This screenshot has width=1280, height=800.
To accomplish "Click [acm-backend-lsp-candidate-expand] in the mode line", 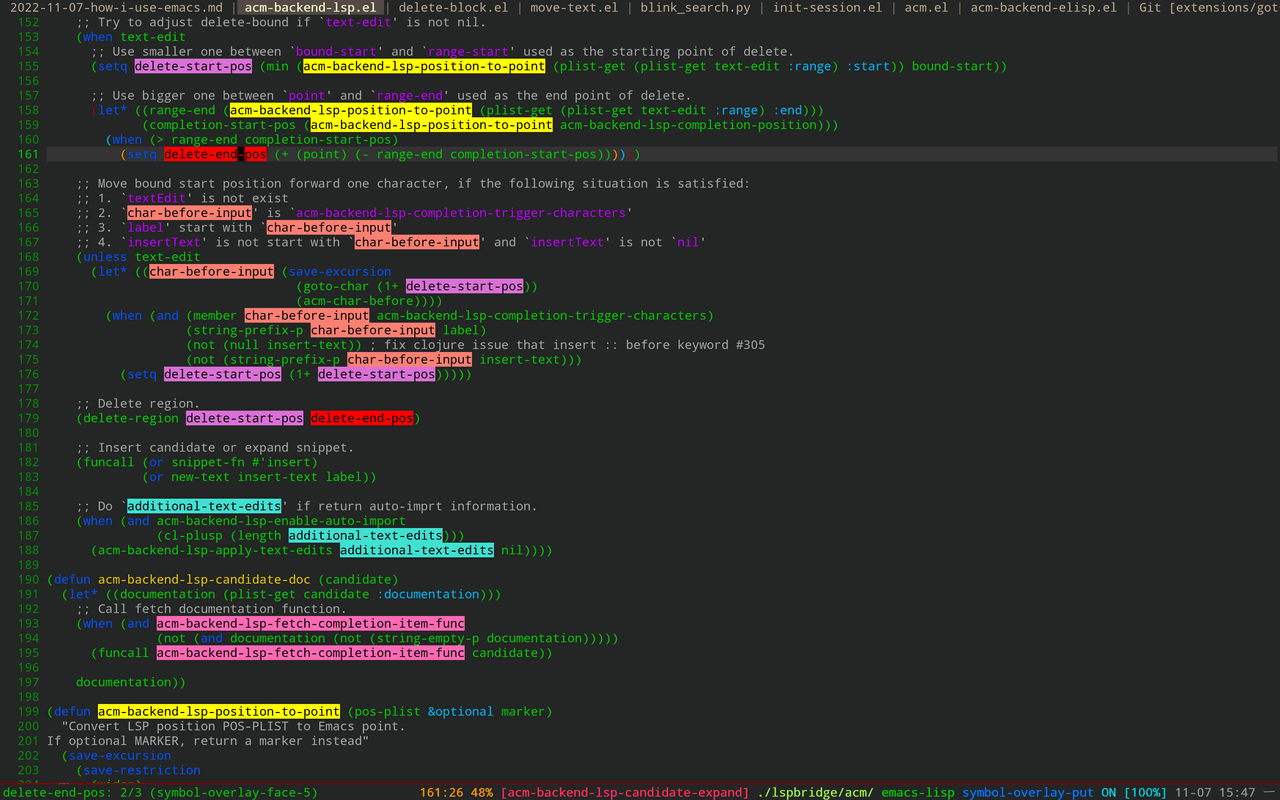I will coord(625,793).
